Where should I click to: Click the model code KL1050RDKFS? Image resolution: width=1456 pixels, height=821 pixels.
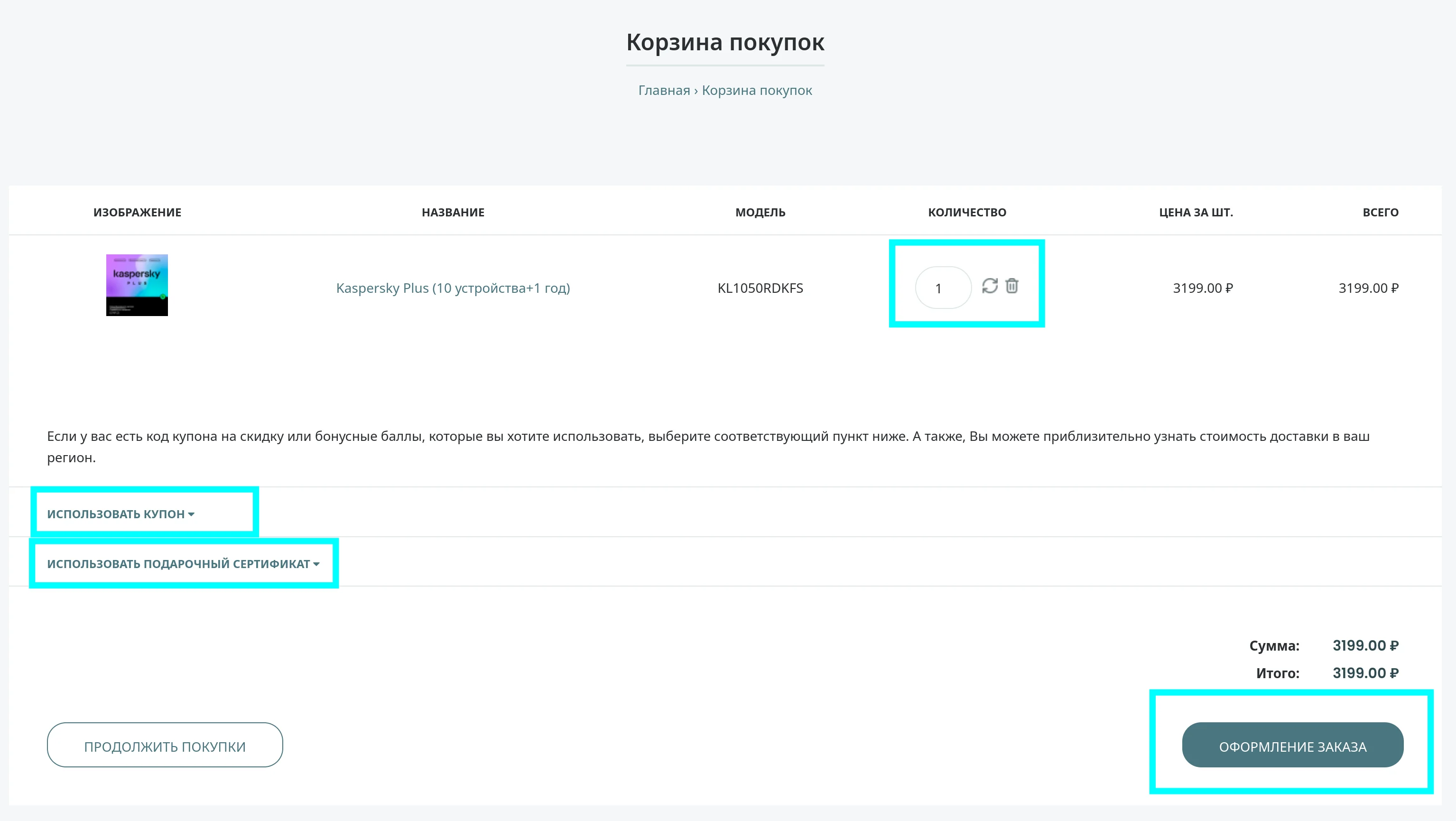click(760, 289)
